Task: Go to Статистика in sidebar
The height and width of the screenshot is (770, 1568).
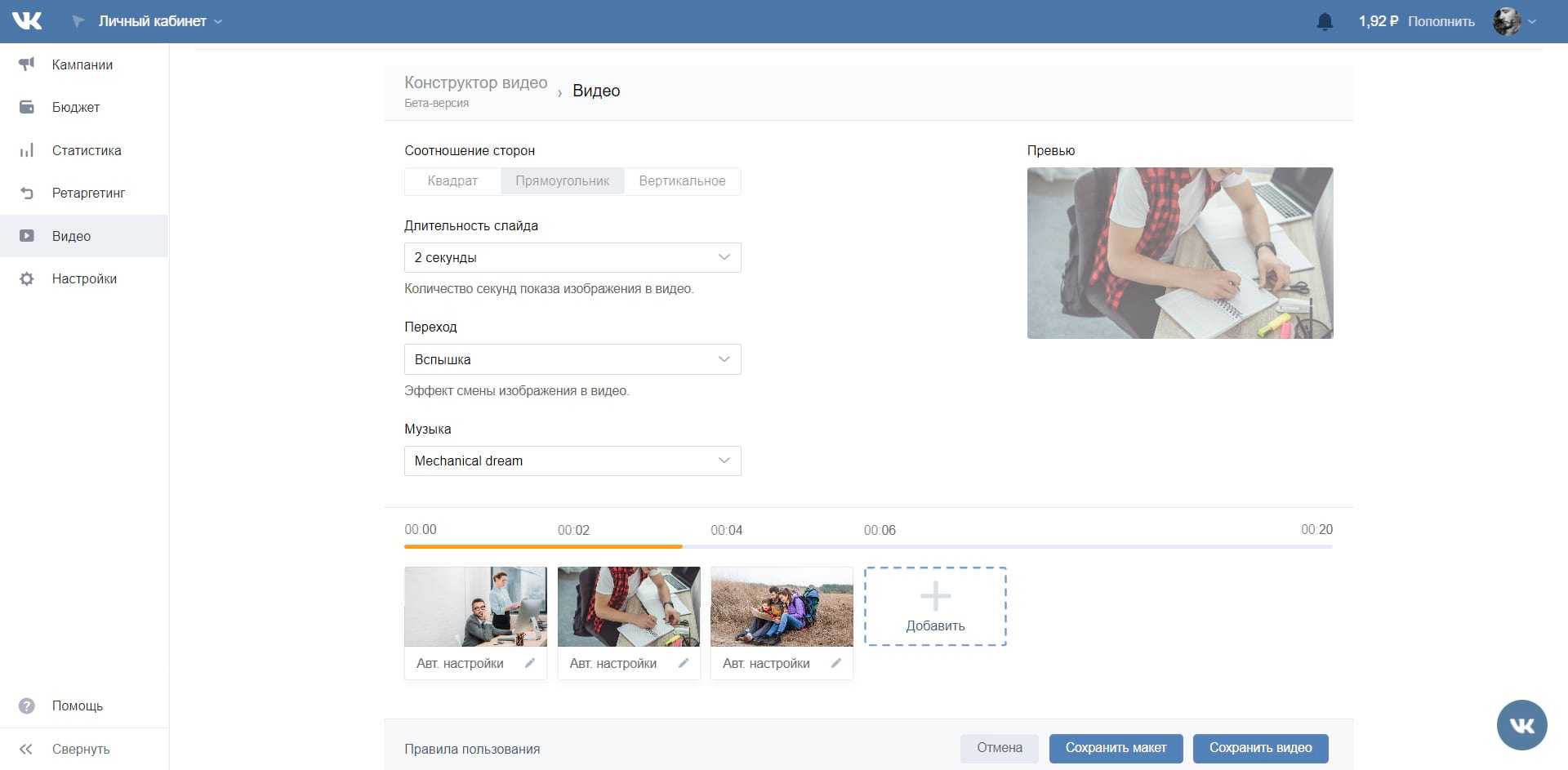Action: coord(87,150)
